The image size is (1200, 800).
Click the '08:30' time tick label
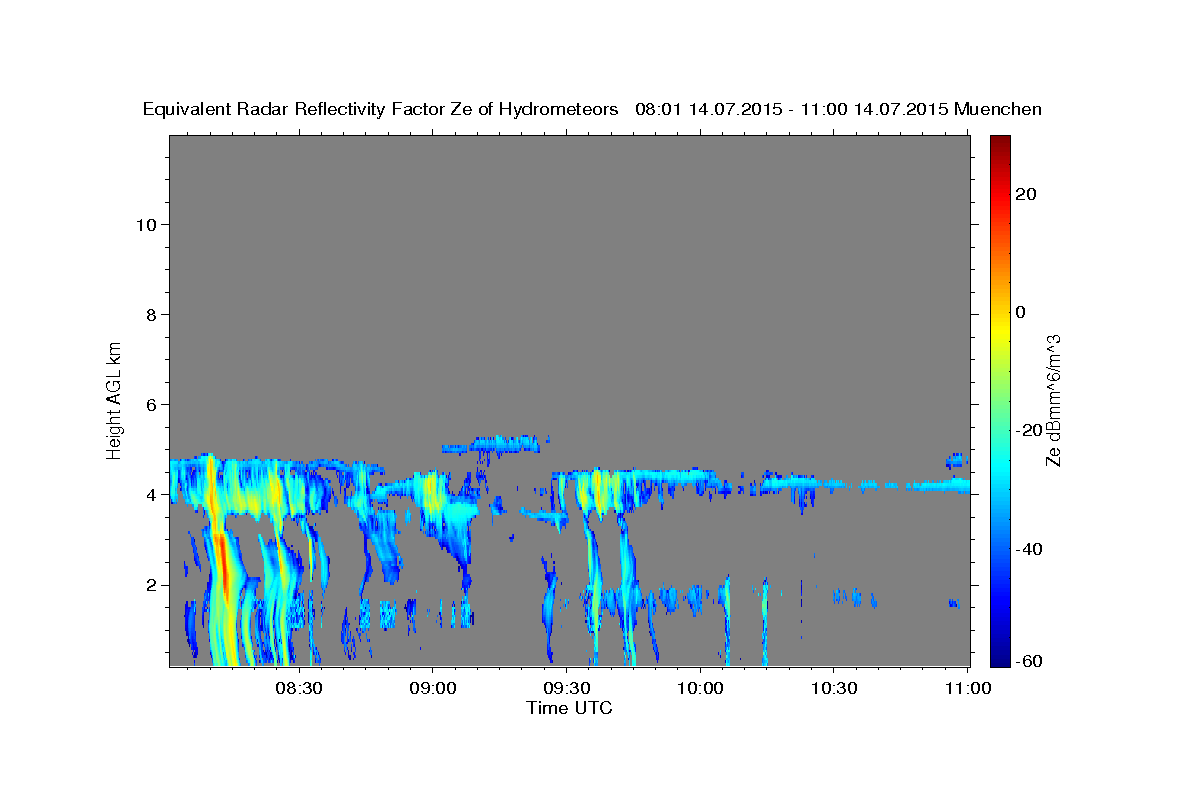(298, 688)
